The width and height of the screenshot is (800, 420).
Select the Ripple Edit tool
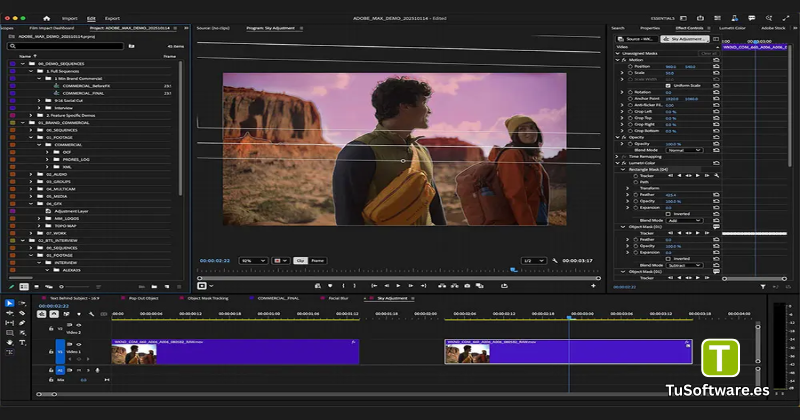click(10, 313)
